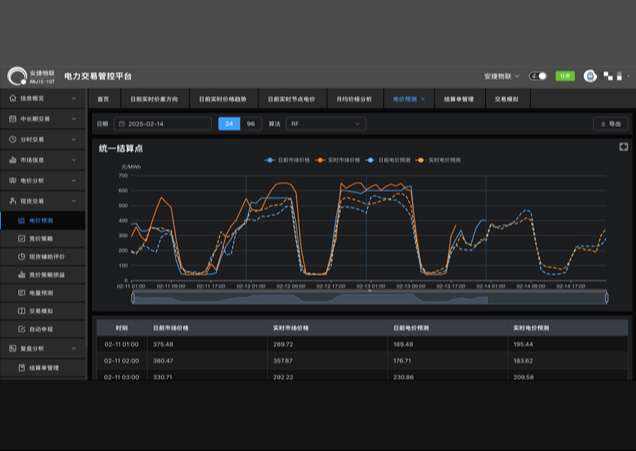Image resolution: width=636 pixels, height=451 pixels.
Task: Open the 安捷物联 account dropdown in the header
Action: tap(501, 76)
